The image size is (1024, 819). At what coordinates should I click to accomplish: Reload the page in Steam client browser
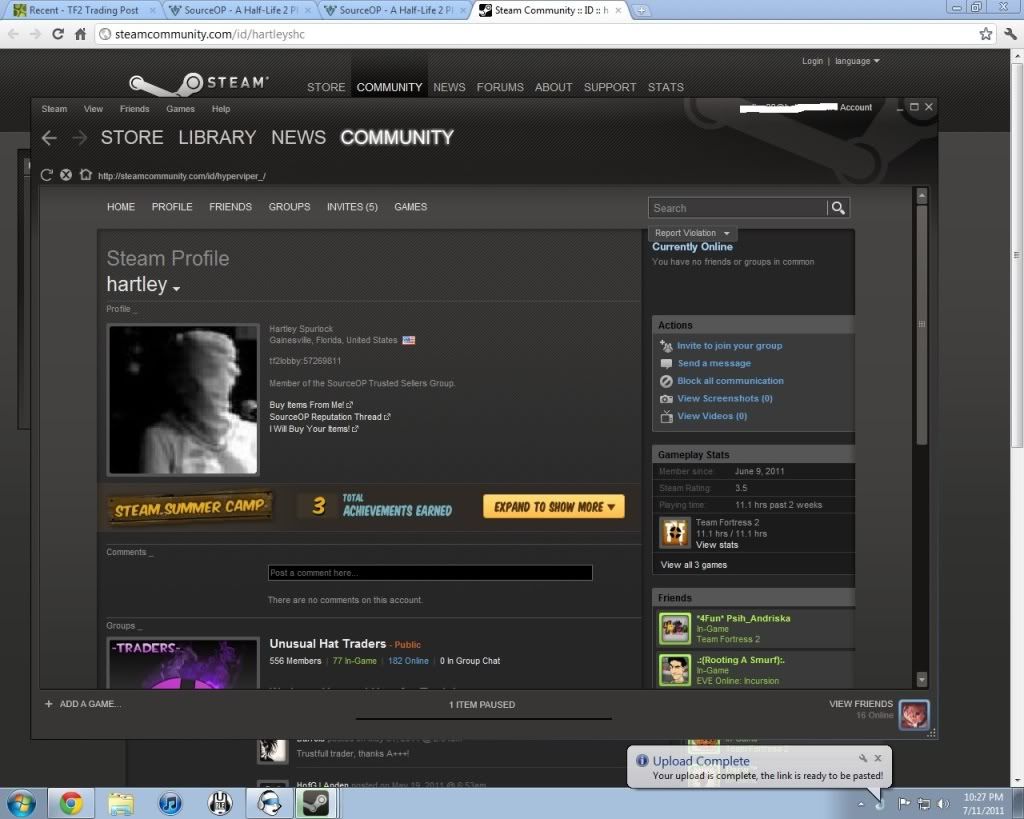pyautogui.click(x=46, y=175)
